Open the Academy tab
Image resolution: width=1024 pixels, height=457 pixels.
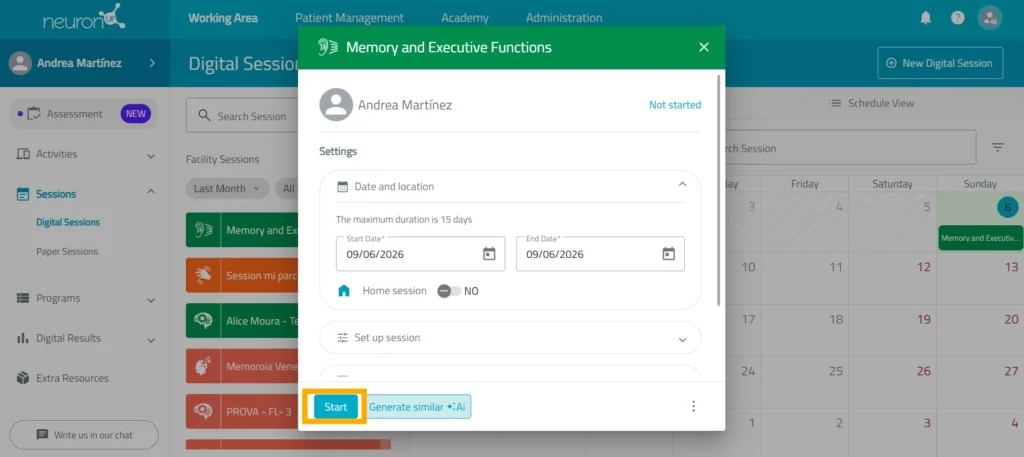pyautogui.click(x=464, y=18)
